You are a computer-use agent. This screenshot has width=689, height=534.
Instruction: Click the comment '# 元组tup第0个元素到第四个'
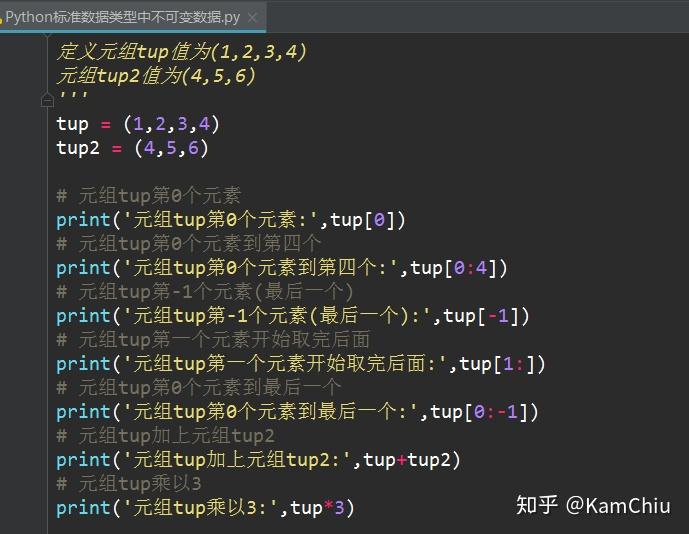pyautogui.click(x=189, y=244)
